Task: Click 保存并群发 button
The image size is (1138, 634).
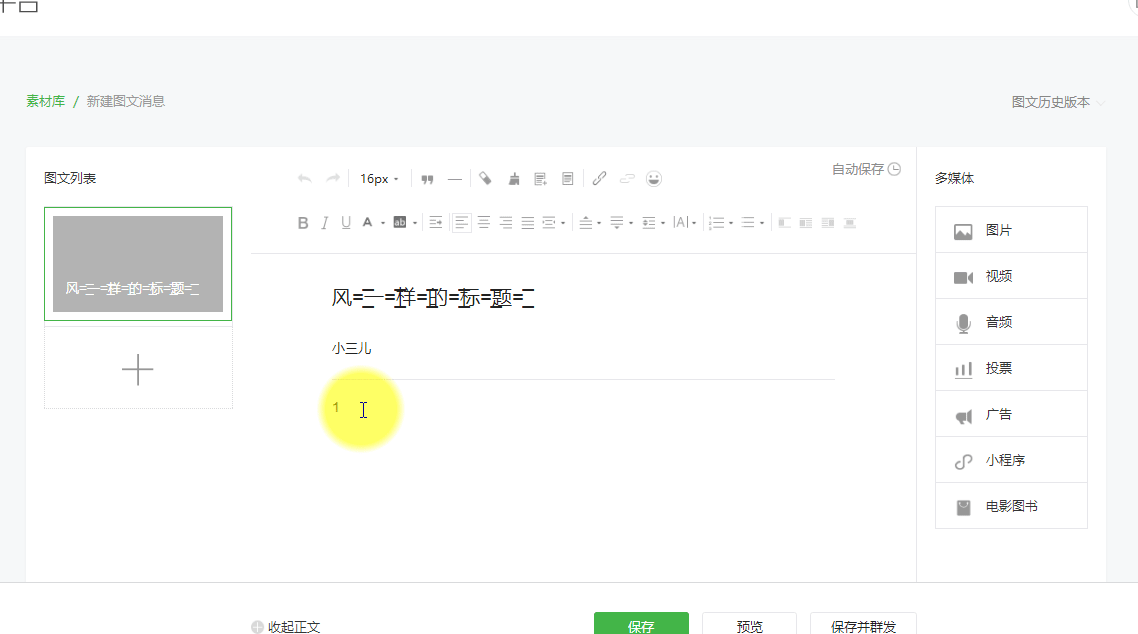Action: (863, 624)
